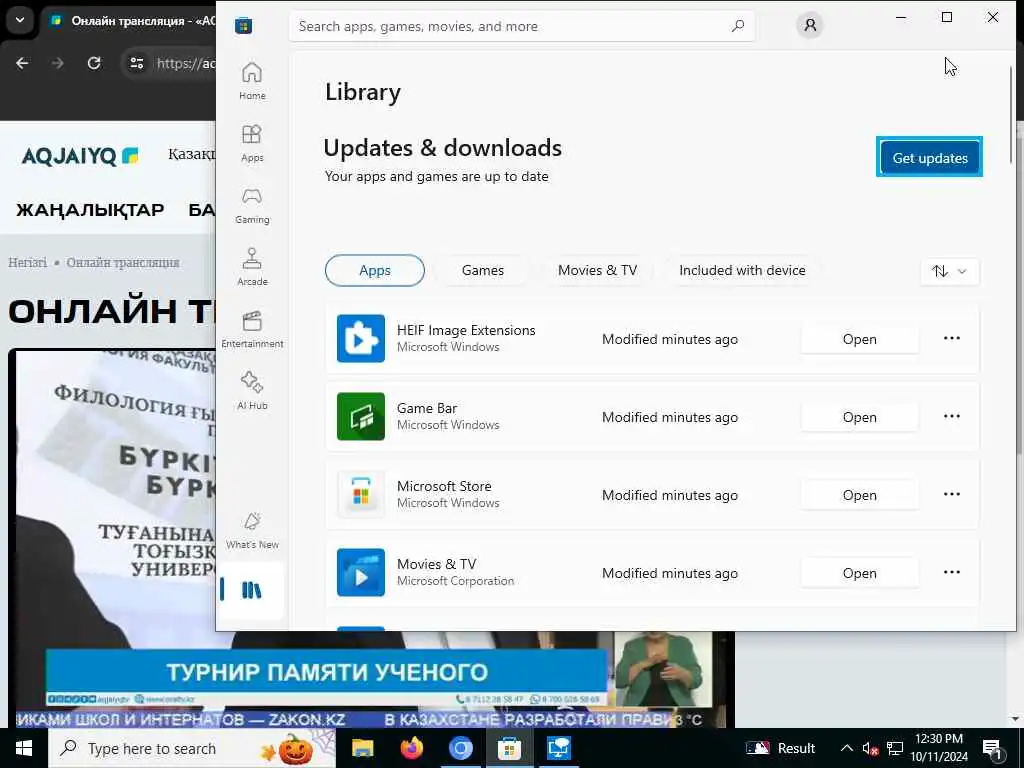Open more options for Game Bar

(x=952, y=417)
